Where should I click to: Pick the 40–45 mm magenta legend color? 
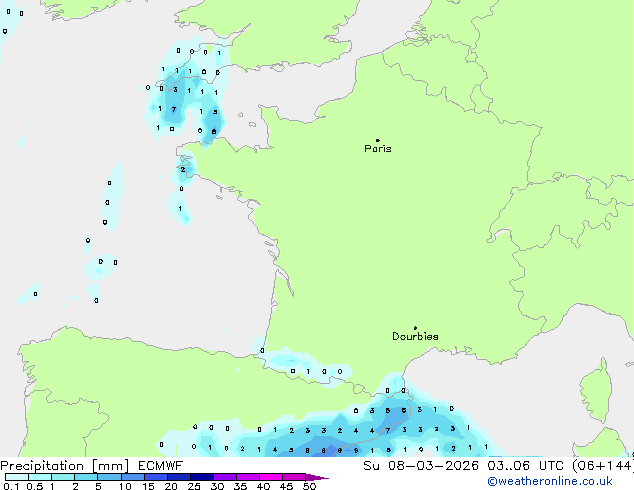pos(271,477)
